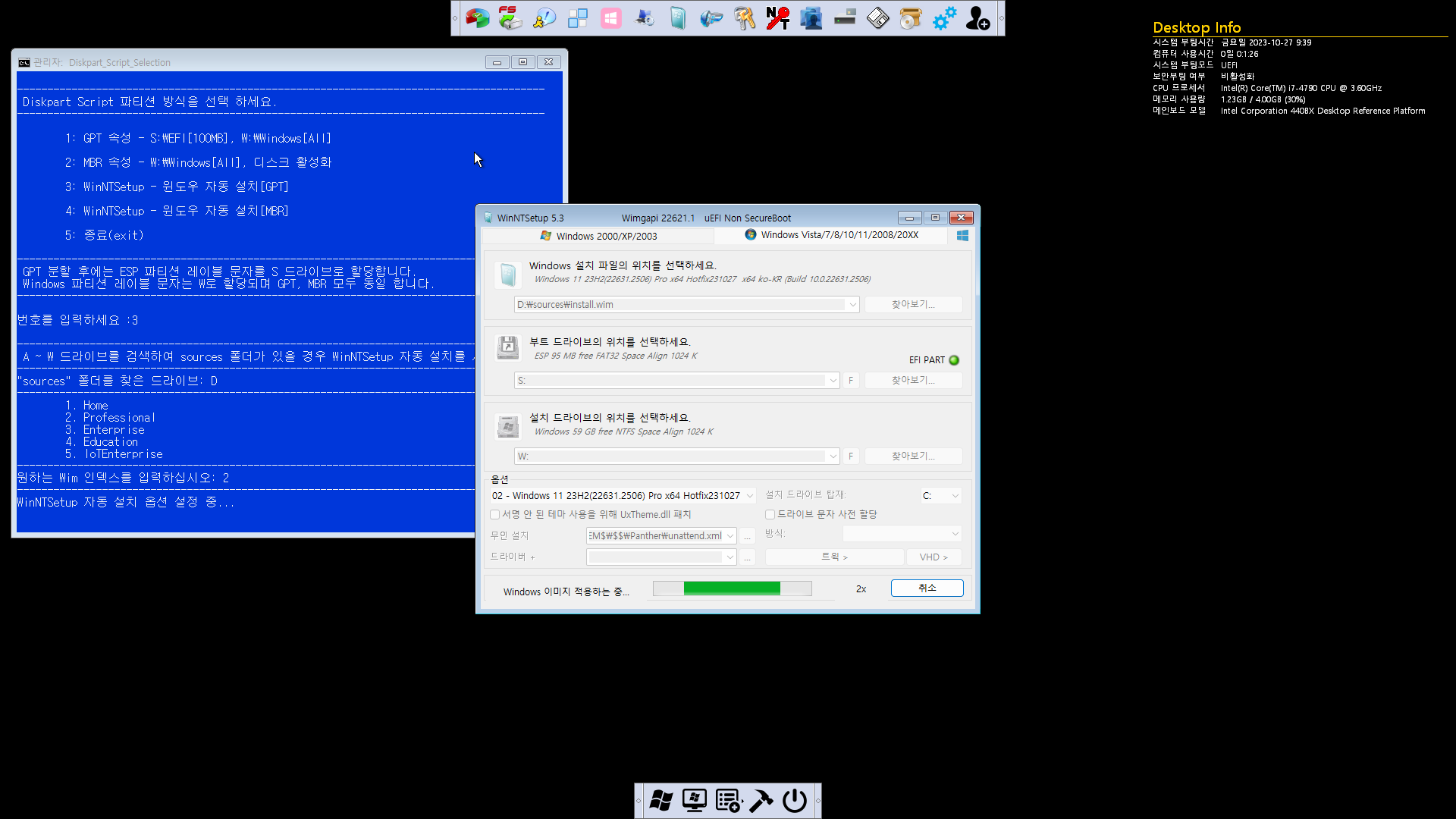Click the Diskpart_Script_Selection window title bar
This screenshot has height=819, width=1456.
(x=250, y=62)
